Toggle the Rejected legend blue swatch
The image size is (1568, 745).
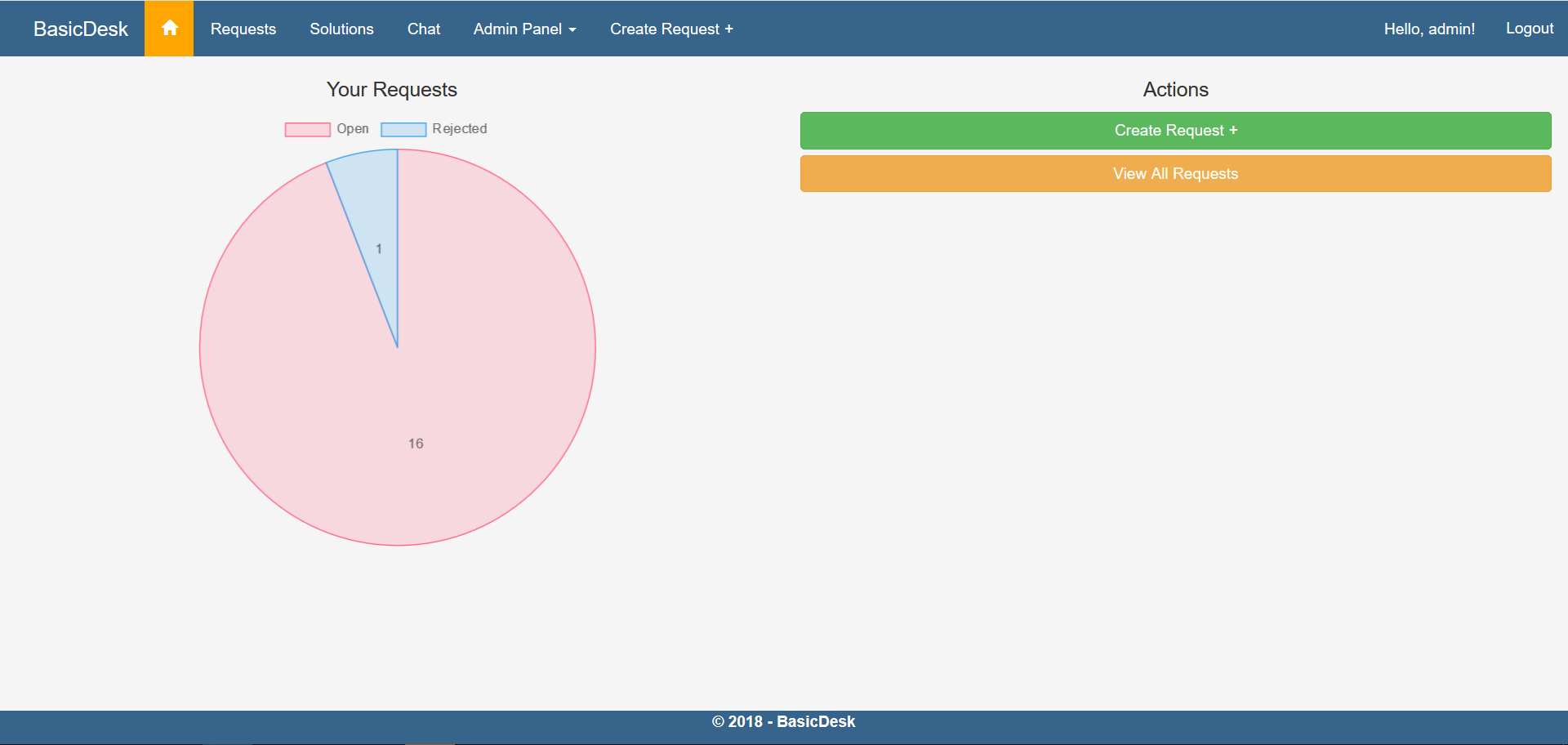(x=403, y=129)
